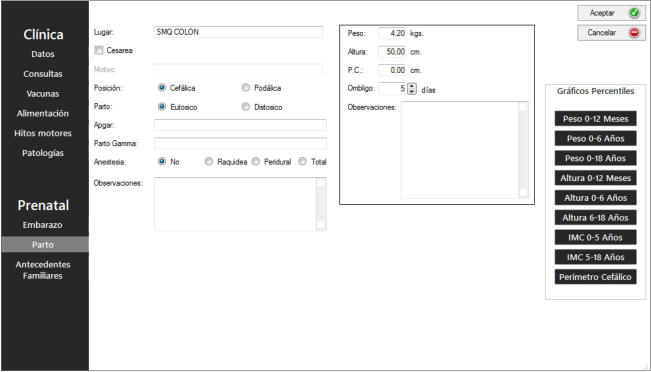Click the Clínica heading in sidebar
Viewport: 651px width, 372px height.
[x=43, y=34]
